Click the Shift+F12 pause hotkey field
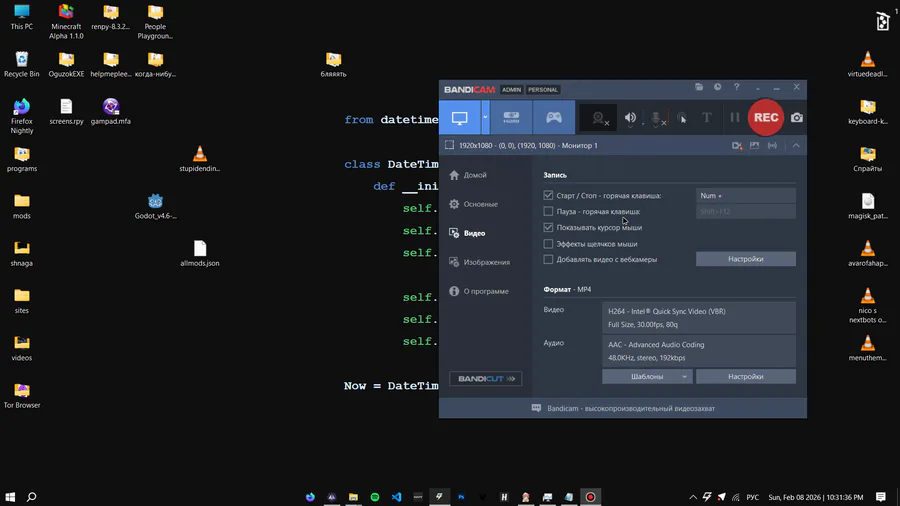The height and width of the screenshot is (506, 900). [746, 212]
